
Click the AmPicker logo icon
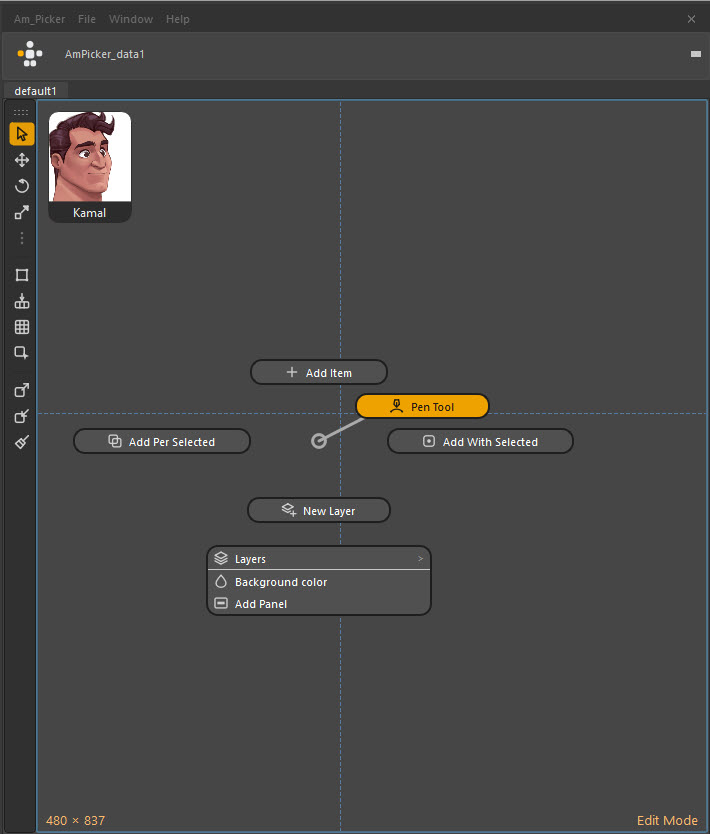30,54
